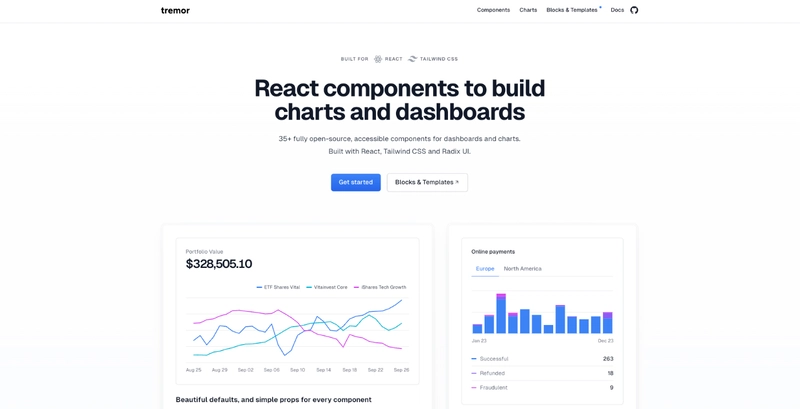800x409 pixels.
Task: Switch to the North America tab
Action: 522,269
